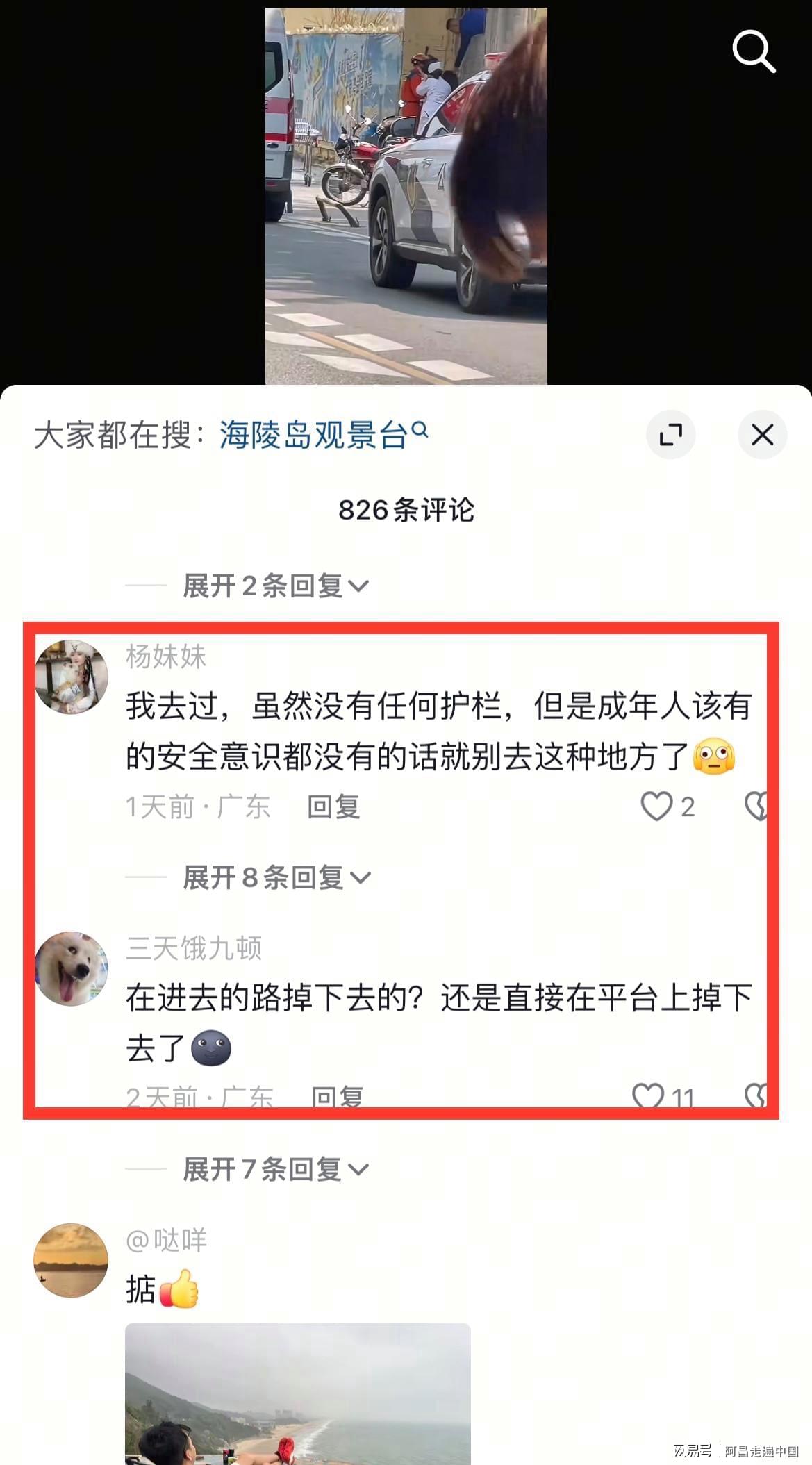812x1465 pixels.
Task: Close the comments panel
Action: tap(762, 435)
